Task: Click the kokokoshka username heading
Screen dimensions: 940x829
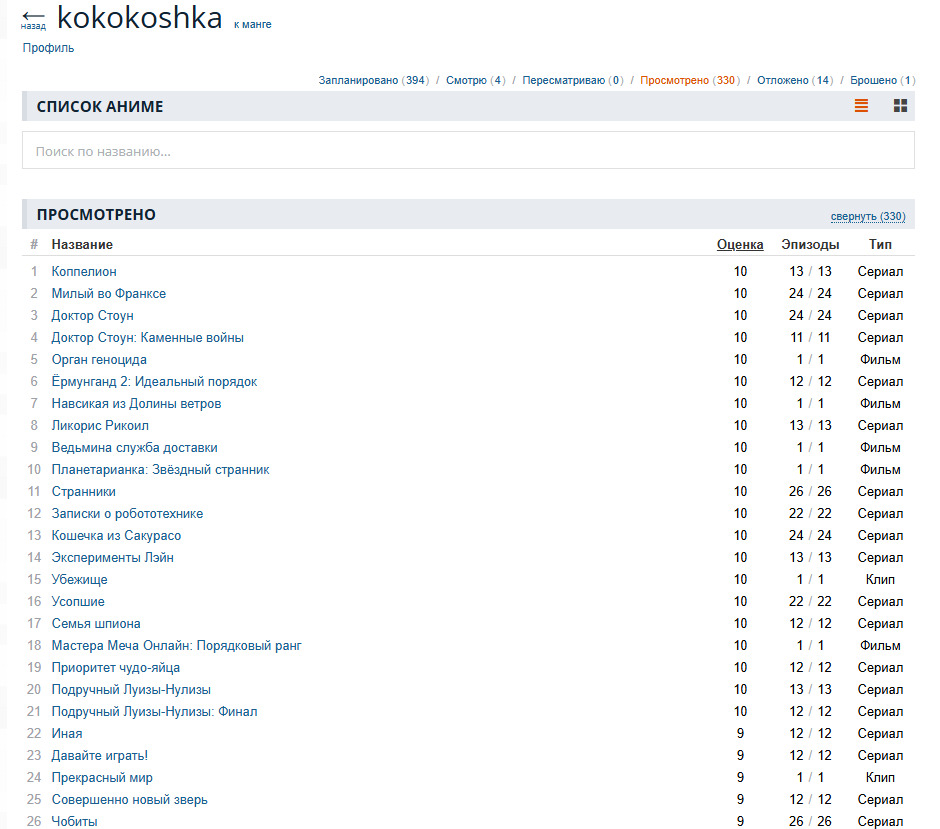Action: [x=139, y=17]
